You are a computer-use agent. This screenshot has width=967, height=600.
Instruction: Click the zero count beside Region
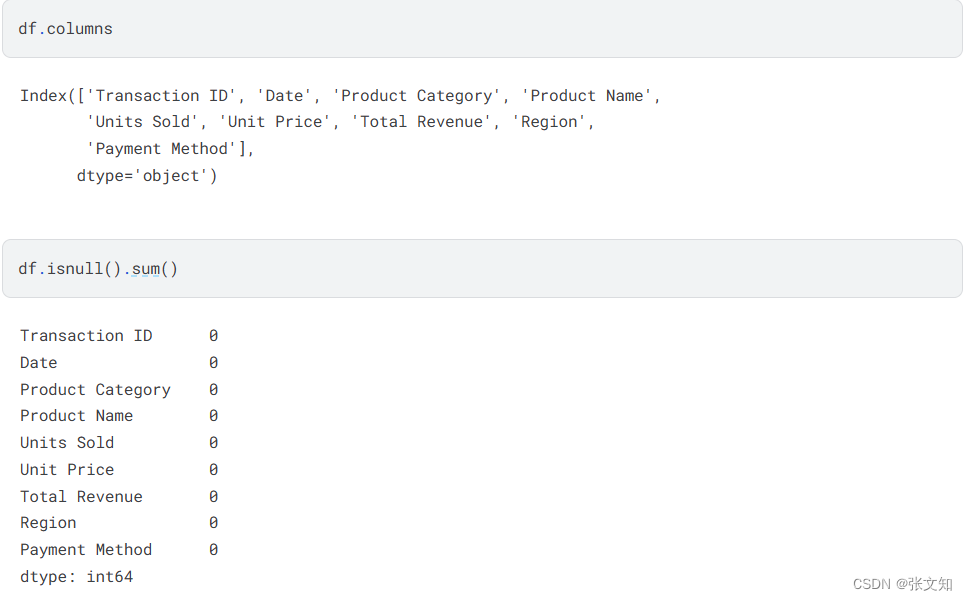213,522
